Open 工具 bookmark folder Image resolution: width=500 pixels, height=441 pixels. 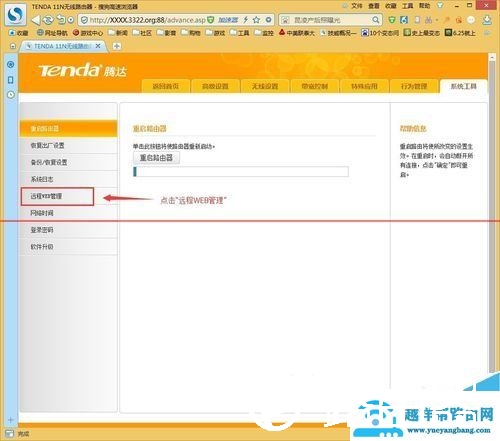click(240, 33)
